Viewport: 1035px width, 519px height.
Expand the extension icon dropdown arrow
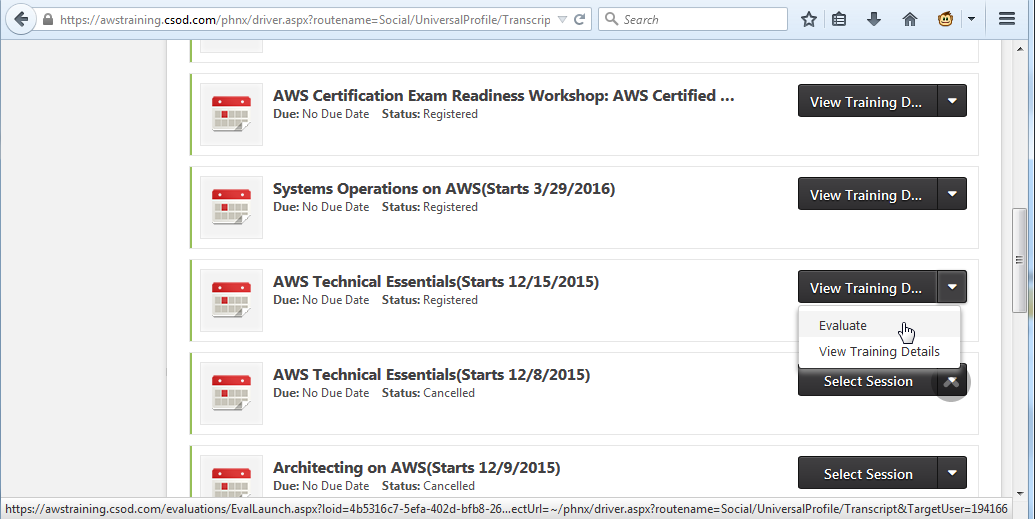tap(971, 19)
